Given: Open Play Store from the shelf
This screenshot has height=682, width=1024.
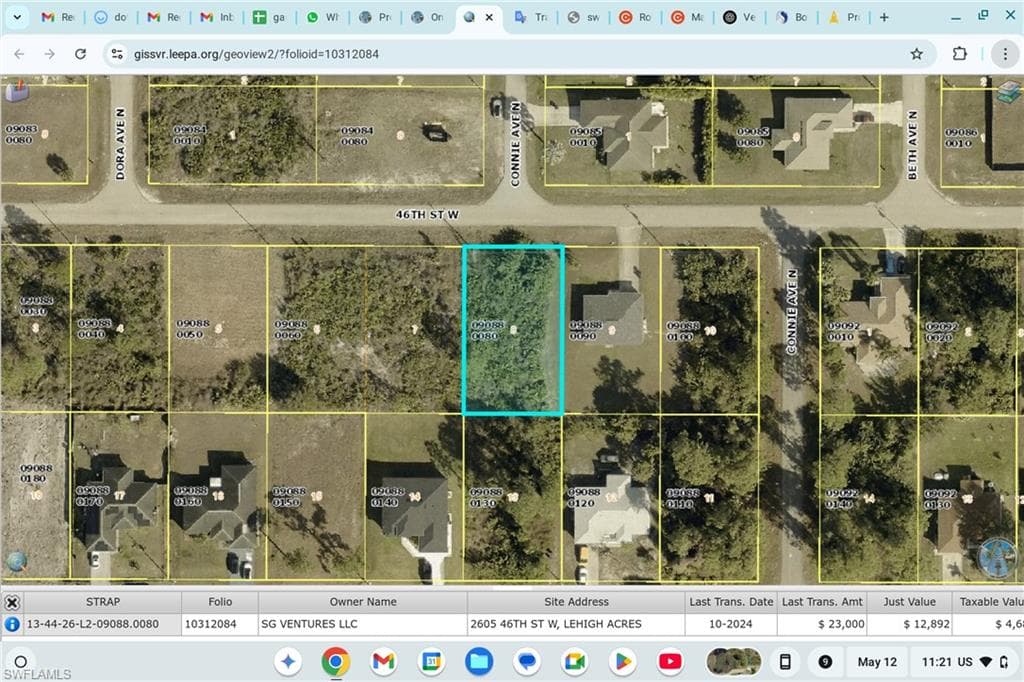Looking at the screenshot, I should (622, 662).
